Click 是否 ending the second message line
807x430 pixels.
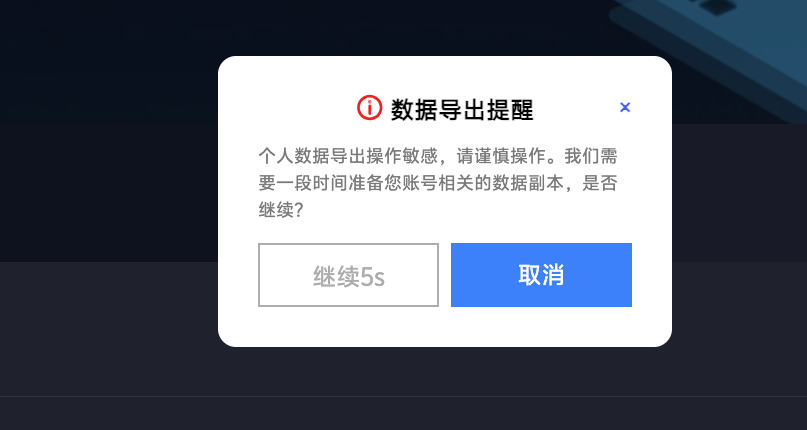pos(600,183)
